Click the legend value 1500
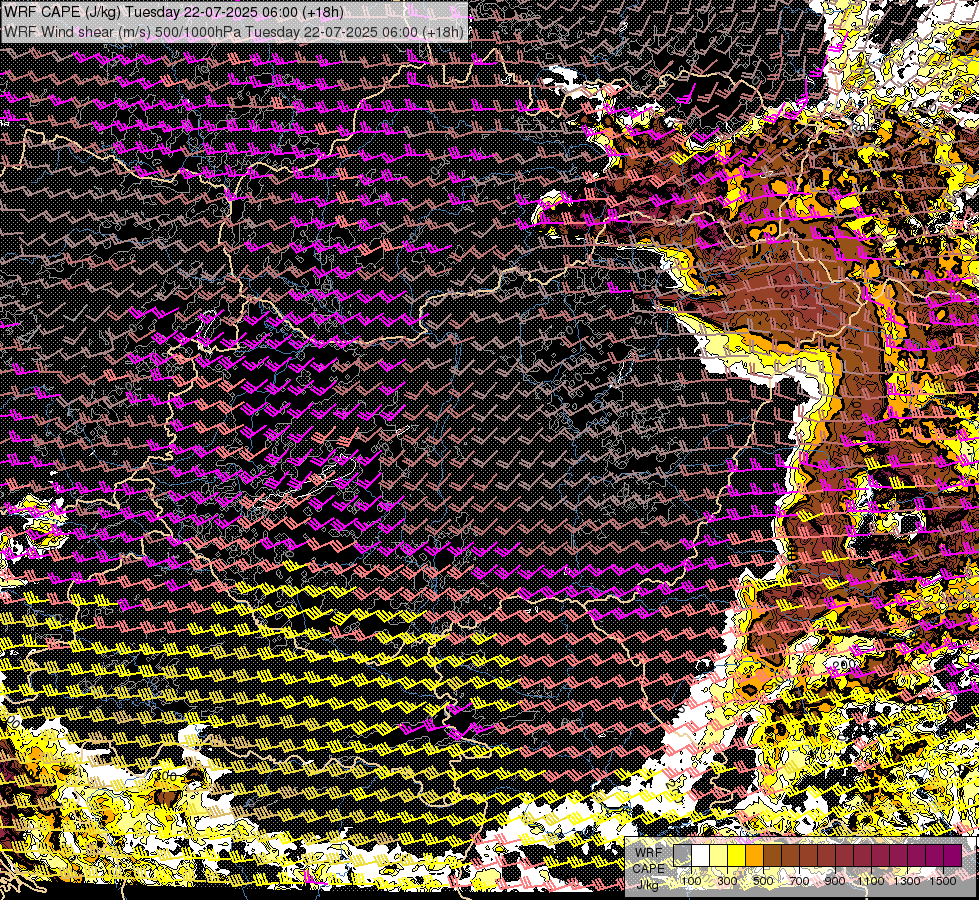 click(x=943, y=881)
